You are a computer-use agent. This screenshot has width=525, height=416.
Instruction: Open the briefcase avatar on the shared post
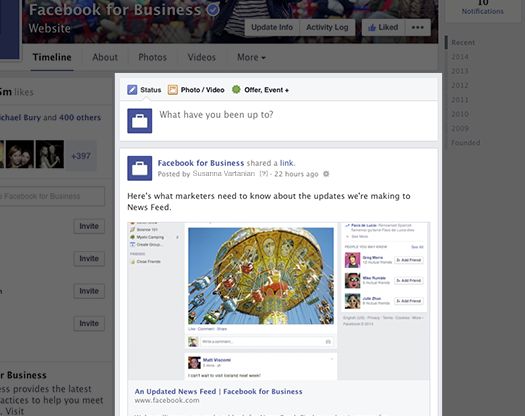tap(140, 168)
